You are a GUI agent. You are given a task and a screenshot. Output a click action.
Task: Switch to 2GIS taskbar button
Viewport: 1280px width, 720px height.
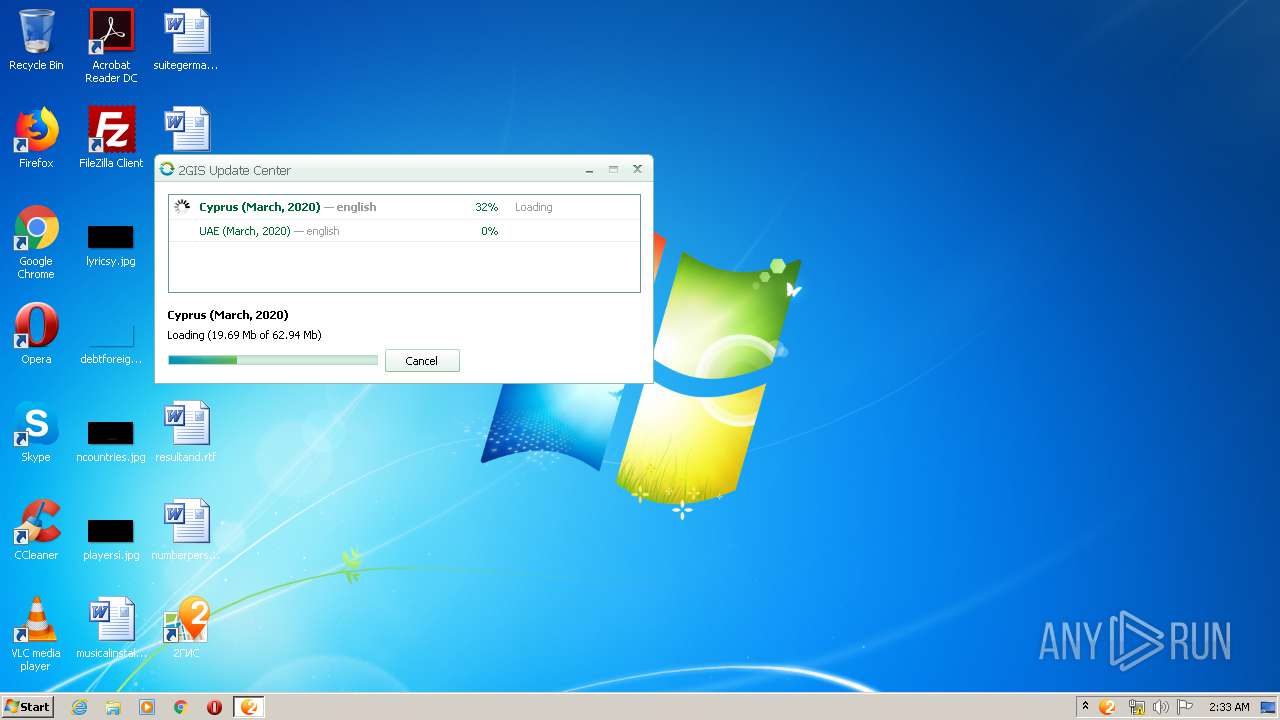tap(249, 707)
